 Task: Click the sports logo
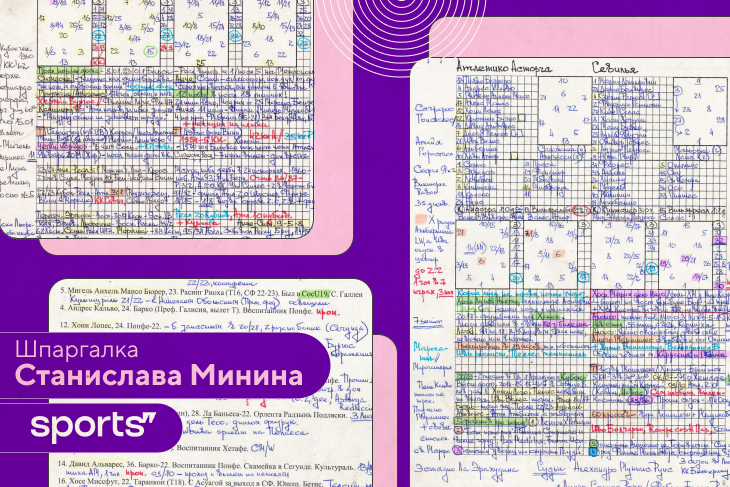[93, 425]
